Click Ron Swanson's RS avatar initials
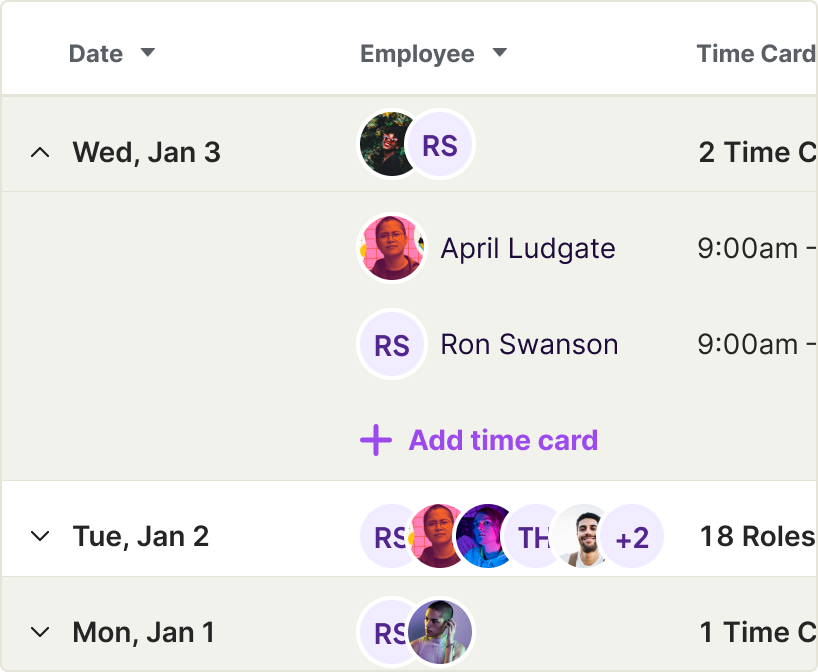Image resolution: width=818 pixels, height=672 pixels. (391, 344)
